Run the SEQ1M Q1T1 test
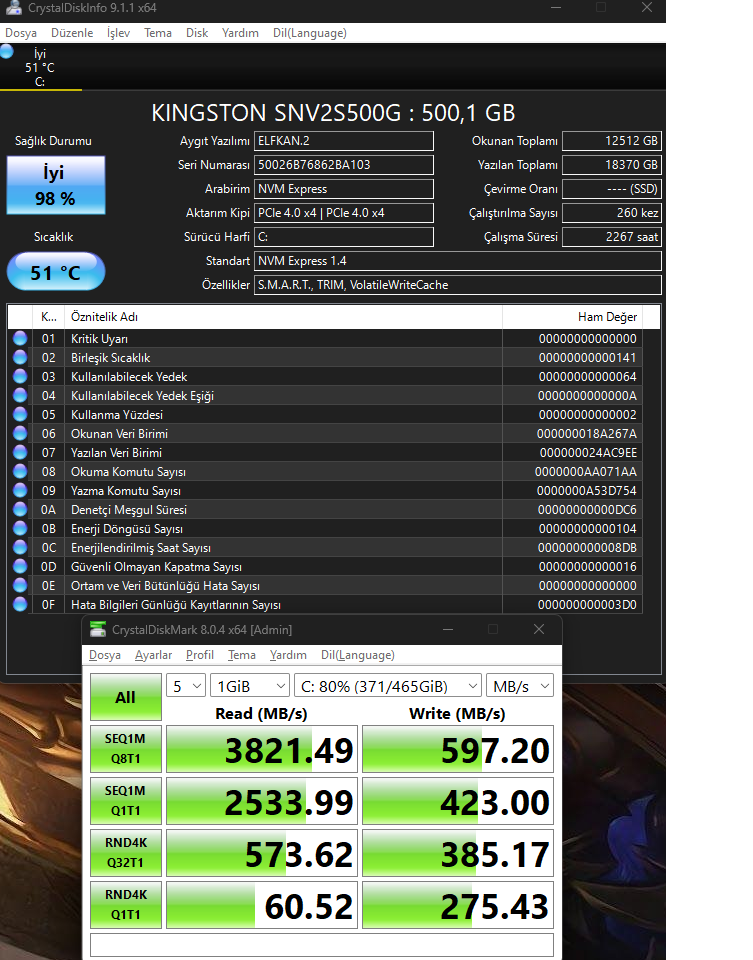753x960 pixels. click(126, 801)
